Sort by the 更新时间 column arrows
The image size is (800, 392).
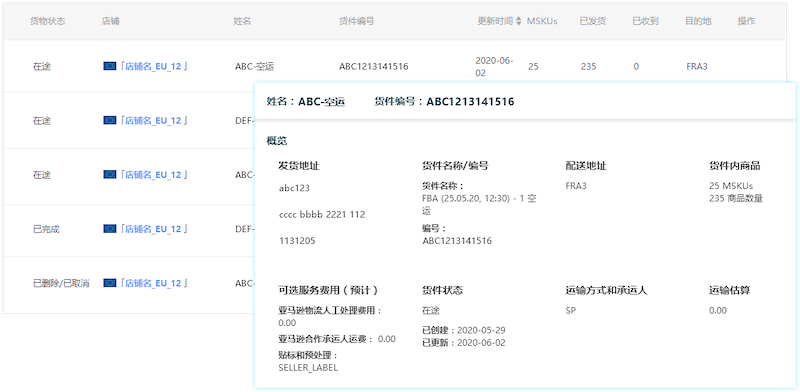pyautogui.click(x=518, y=21)
